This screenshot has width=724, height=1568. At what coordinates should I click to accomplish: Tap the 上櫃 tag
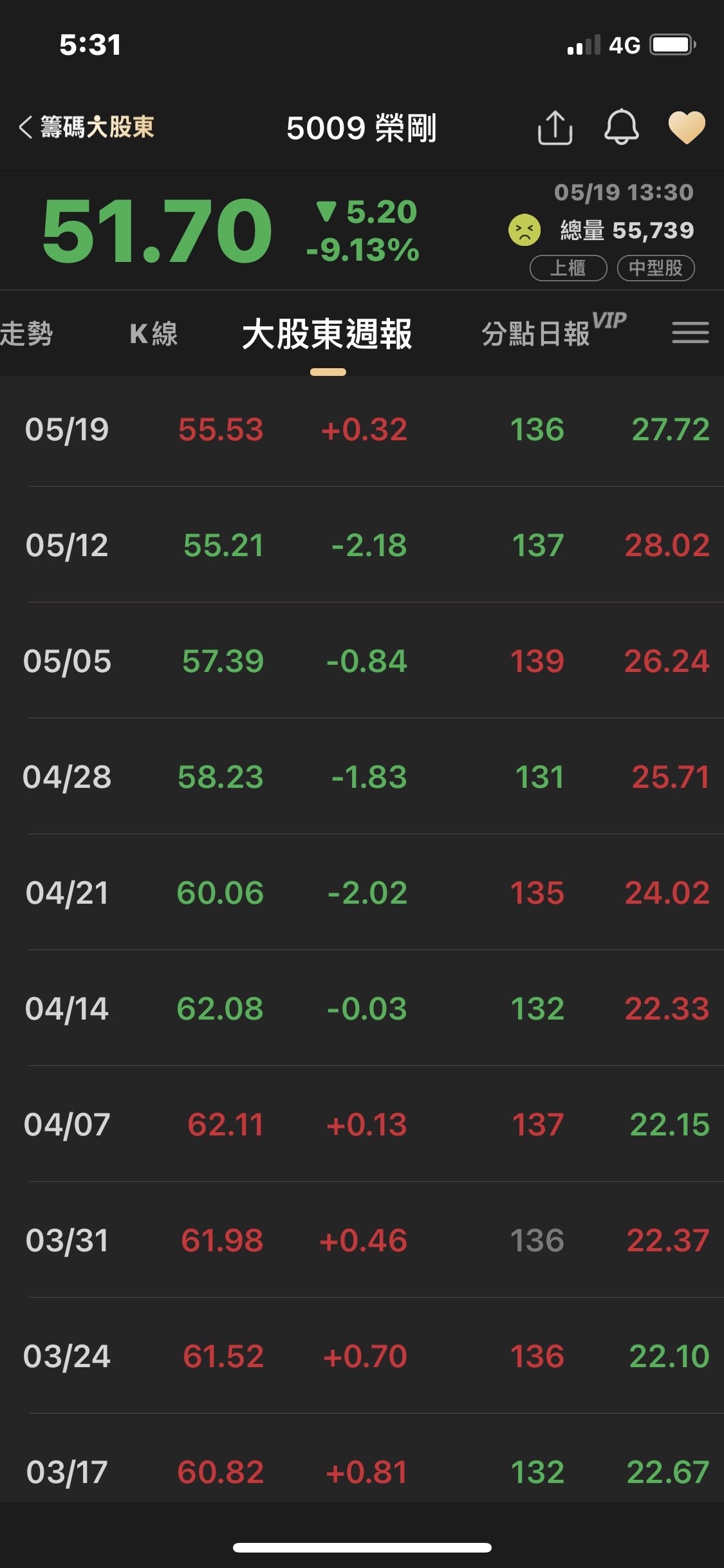tap(568, 268)
